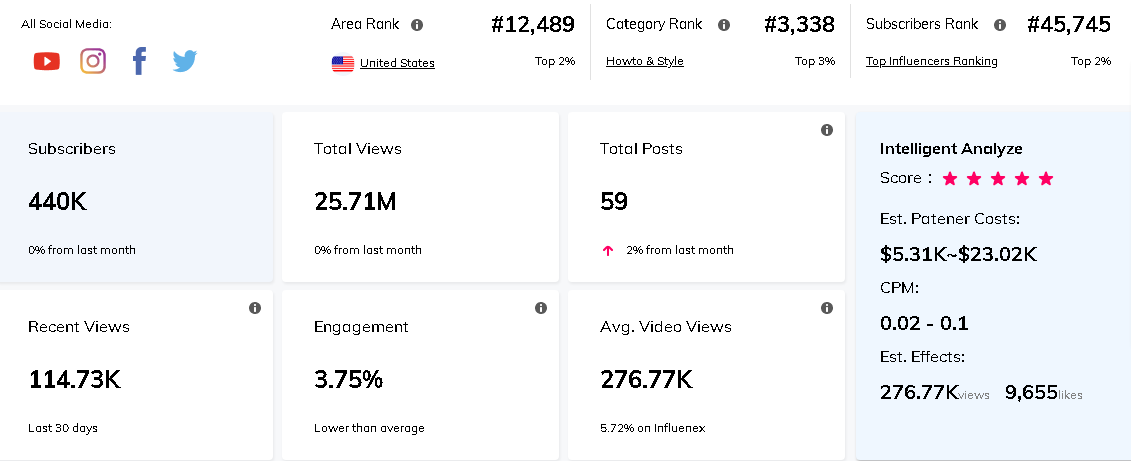Viewport: 1131px width, 461px height.
Task: Show info tooltip on Recent Views card
Action: 255,308
